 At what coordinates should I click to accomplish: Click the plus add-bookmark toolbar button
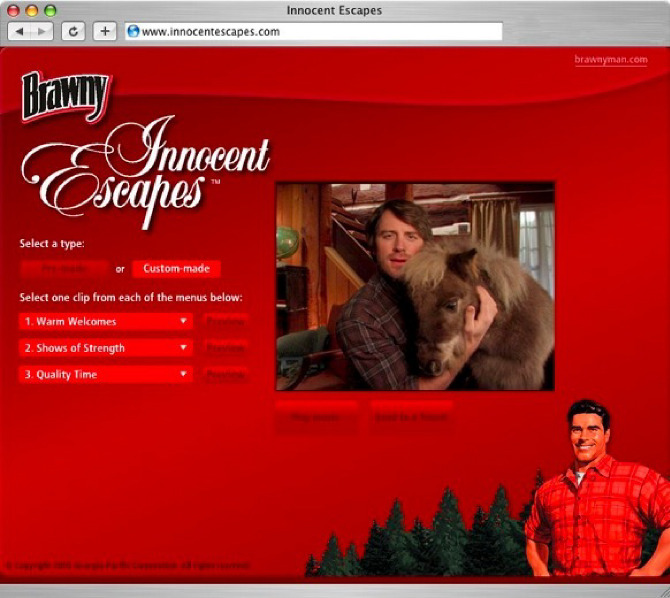pos(105,32)
